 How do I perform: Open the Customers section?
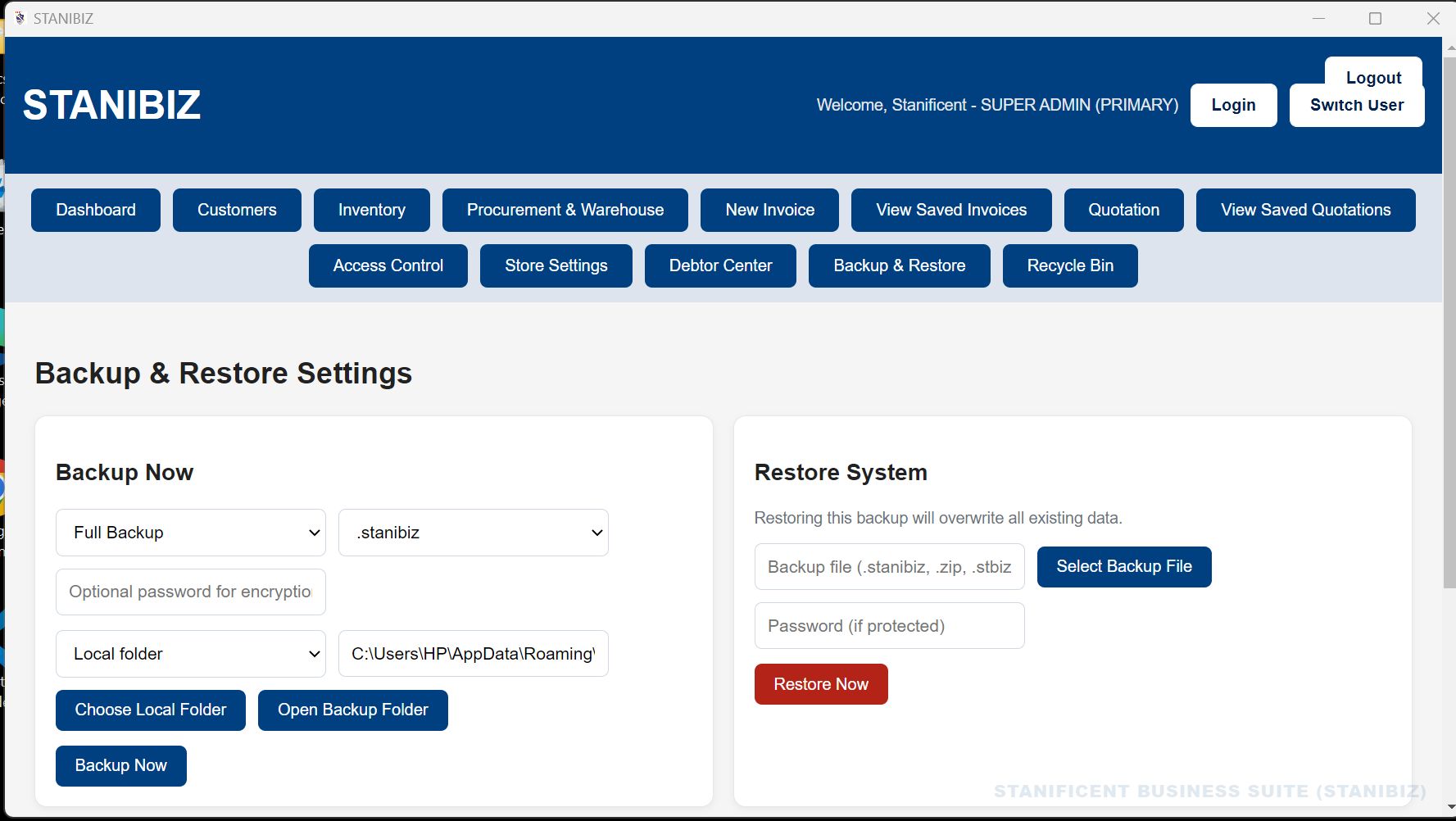[237, 210]
